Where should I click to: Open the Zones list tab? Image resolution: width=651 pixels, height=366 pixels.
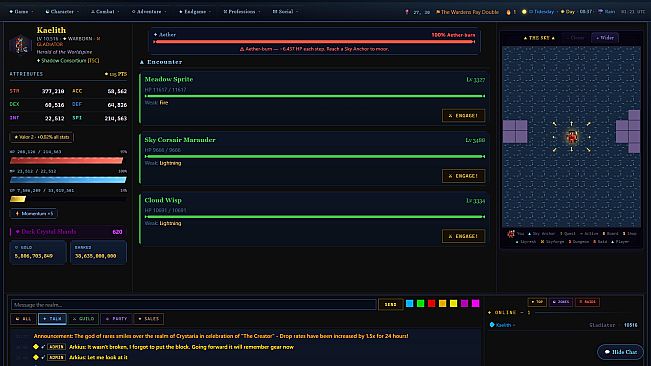[x=561, y=302]
